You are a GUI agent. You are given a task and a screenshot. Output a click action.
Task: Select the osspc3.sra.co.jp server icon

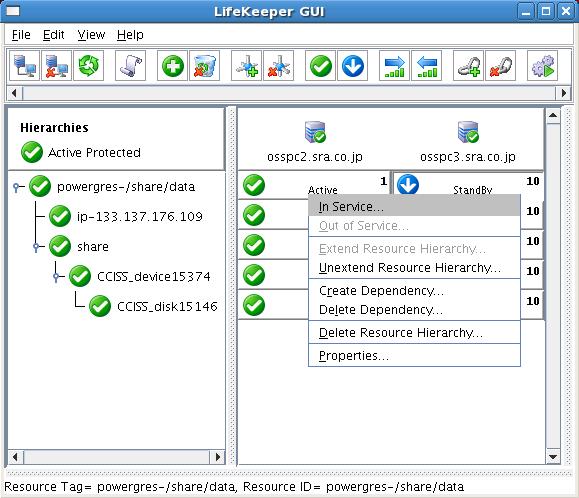468,132
